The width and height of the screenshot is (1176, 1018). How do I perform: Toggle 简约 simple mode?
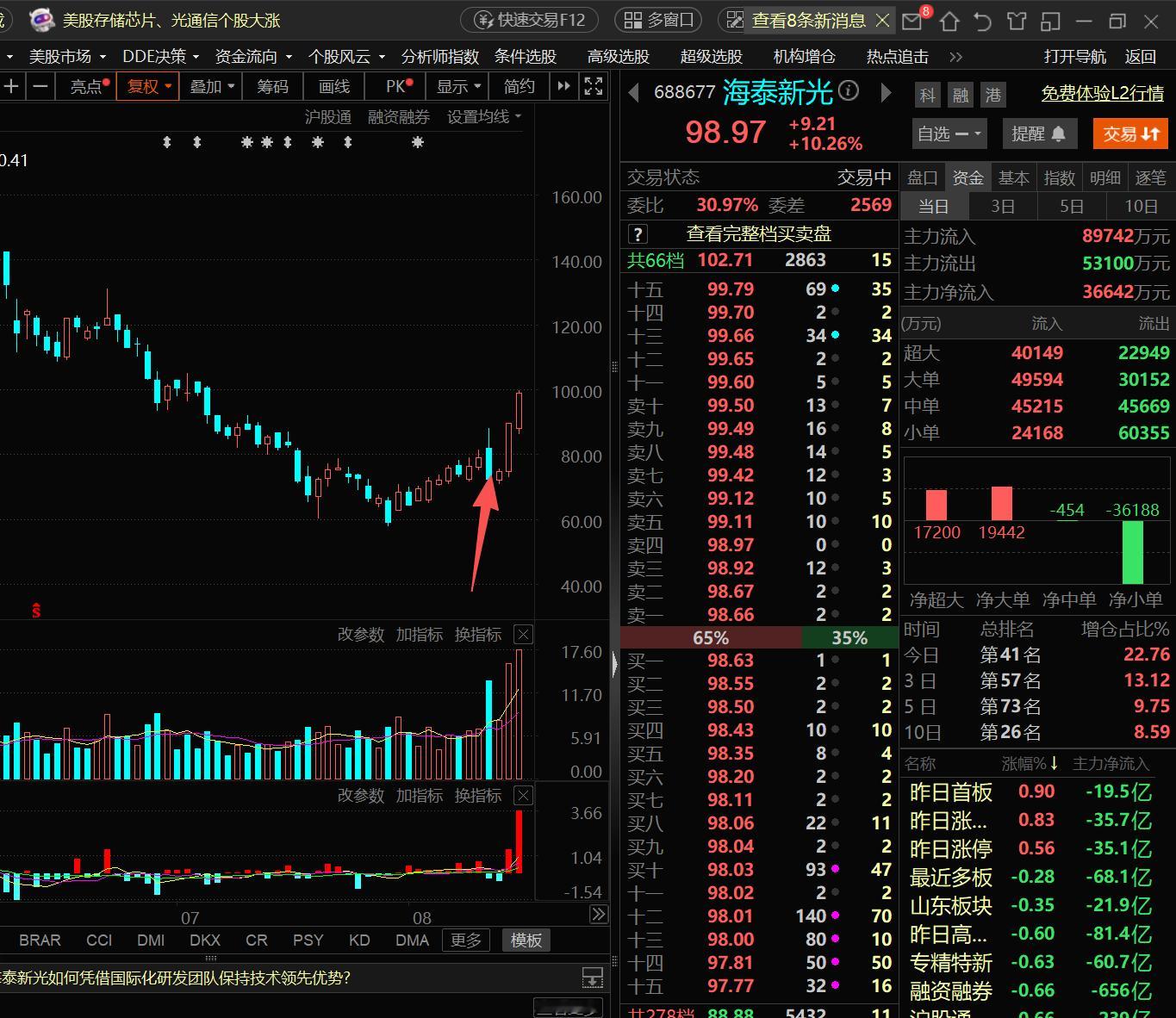click(520, 86)
